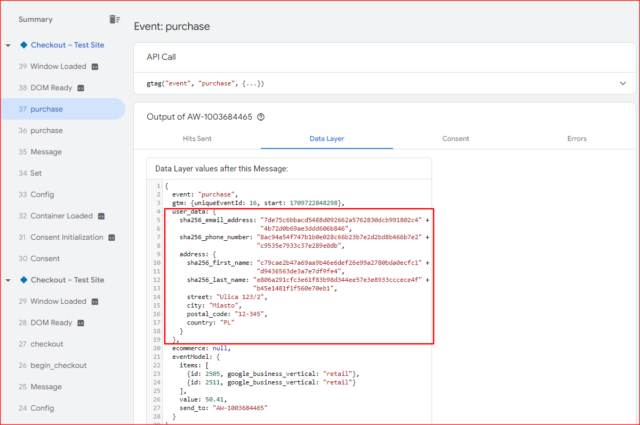The width and height of the screenshot is (640, 425).
Task: Click the event: "purchase" line in data layer
Action: pos(204,194)
